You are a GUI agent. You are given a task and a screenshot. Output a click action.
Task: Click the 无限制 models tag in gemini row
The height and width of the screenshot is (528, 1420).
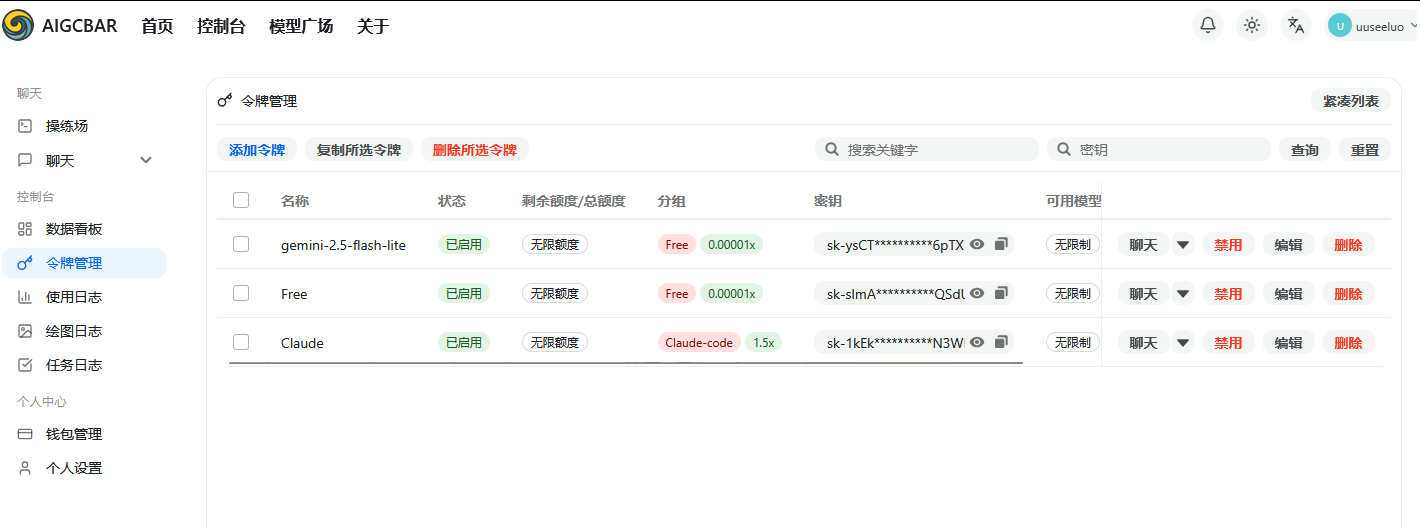[1073, 244]
